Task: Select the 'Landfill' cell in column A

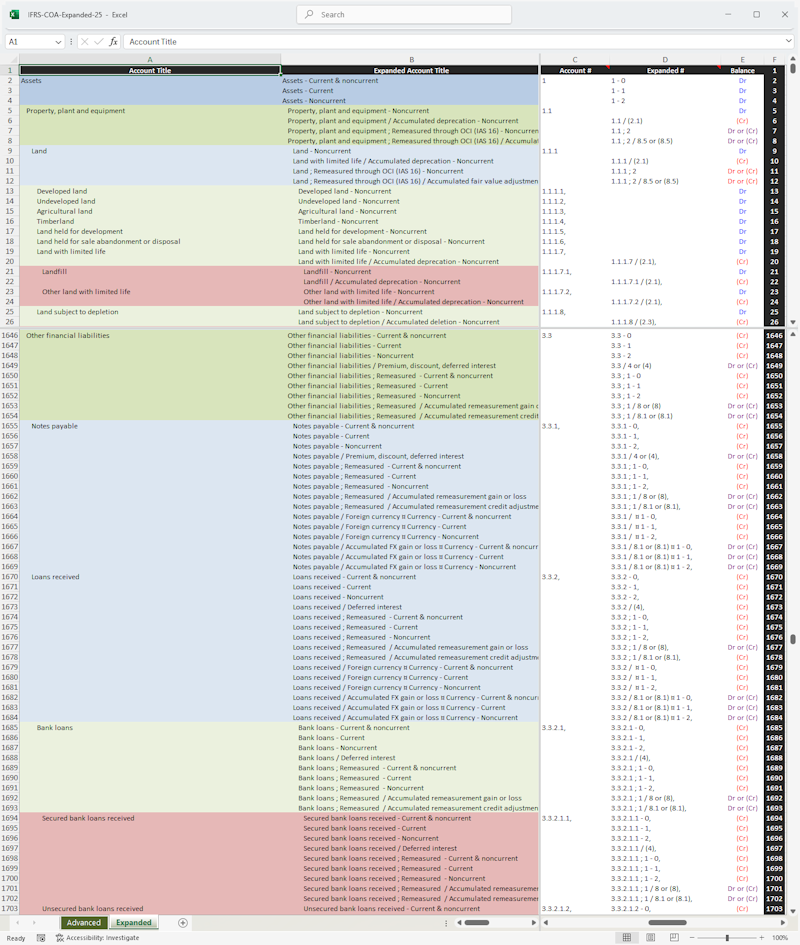Action: coord(150,272)
